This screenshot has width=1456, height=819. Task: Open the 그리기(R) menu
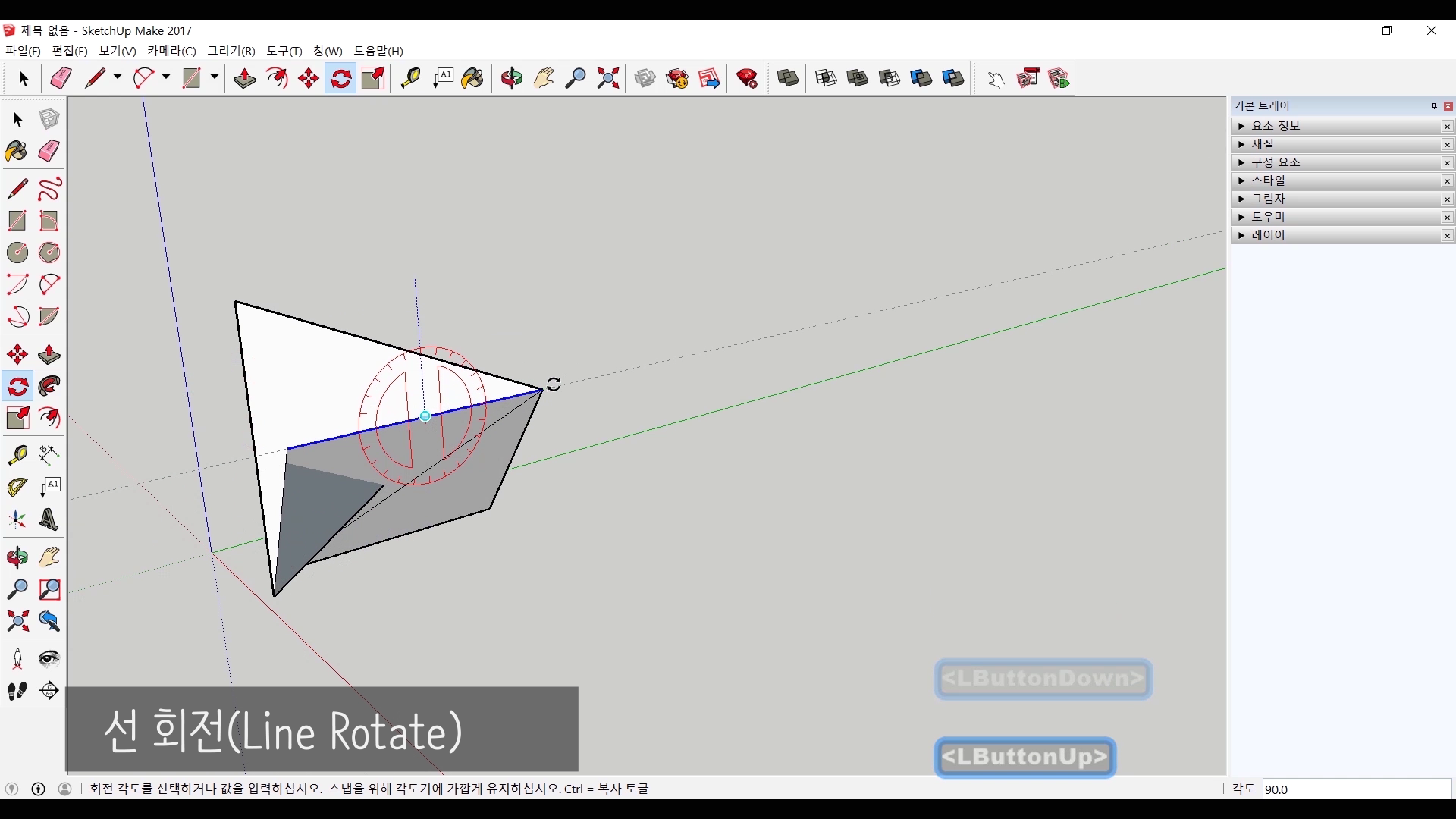(x=231, y=51)
